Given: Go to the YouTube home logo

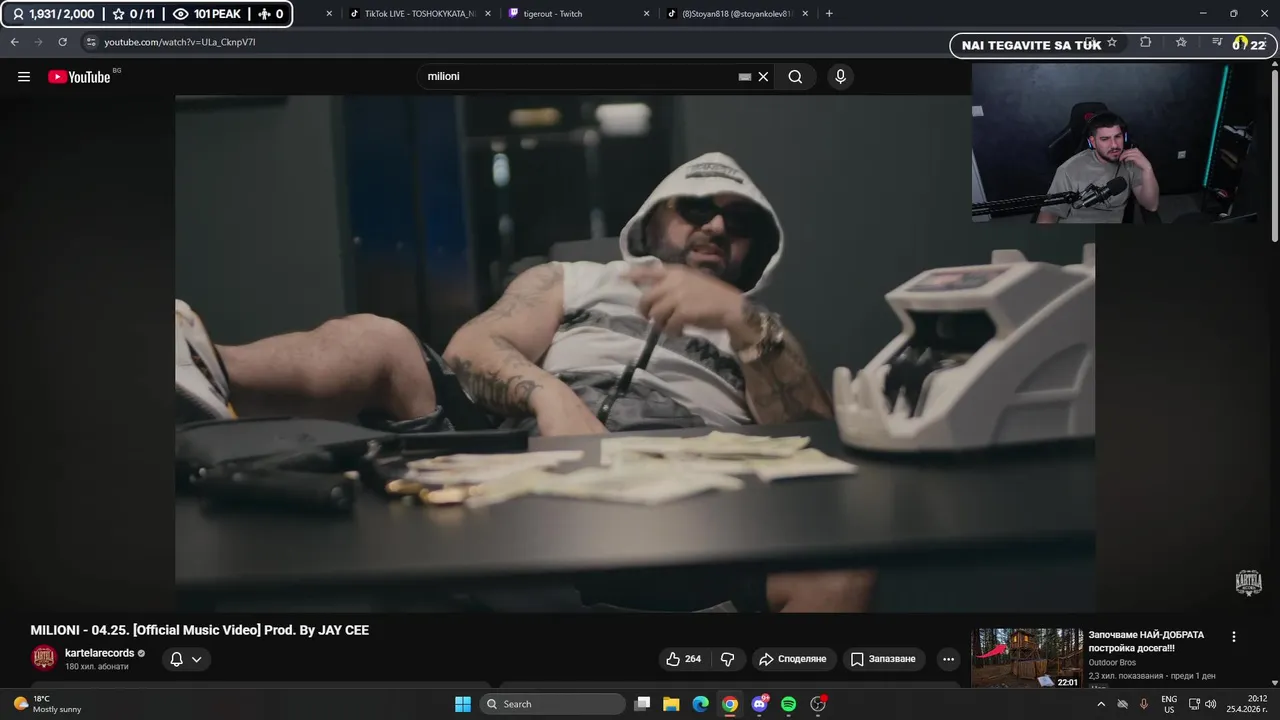Looking at the screenshot, I should [x=79, y=77].
